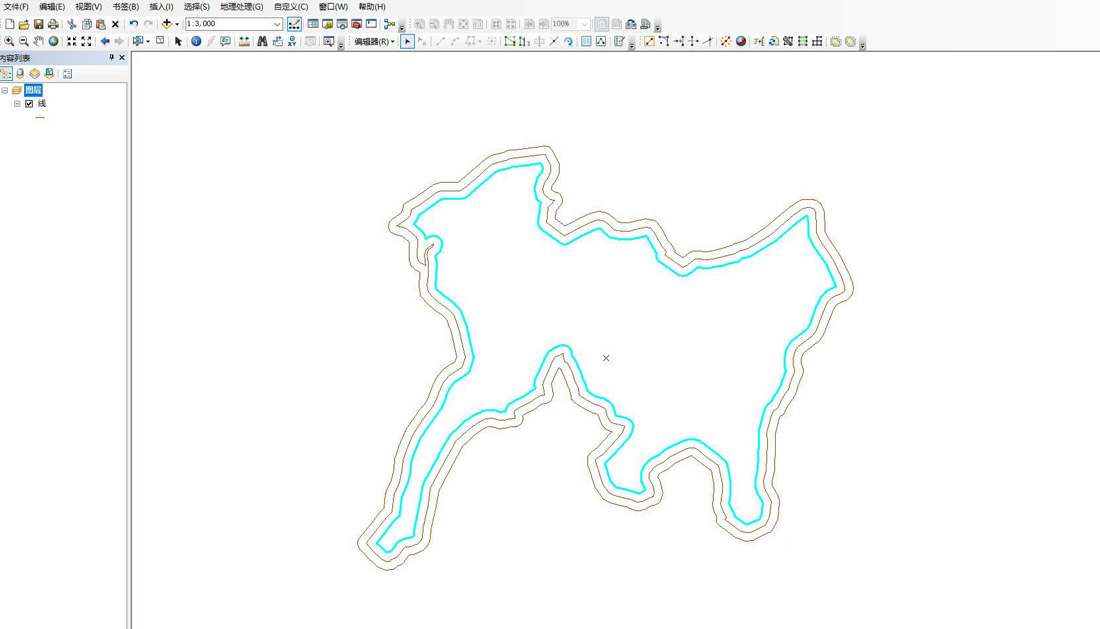Image resolution: width=1100 pixels, height=629 pixels.
Task: Save the current map document
Action: (39, 24)
